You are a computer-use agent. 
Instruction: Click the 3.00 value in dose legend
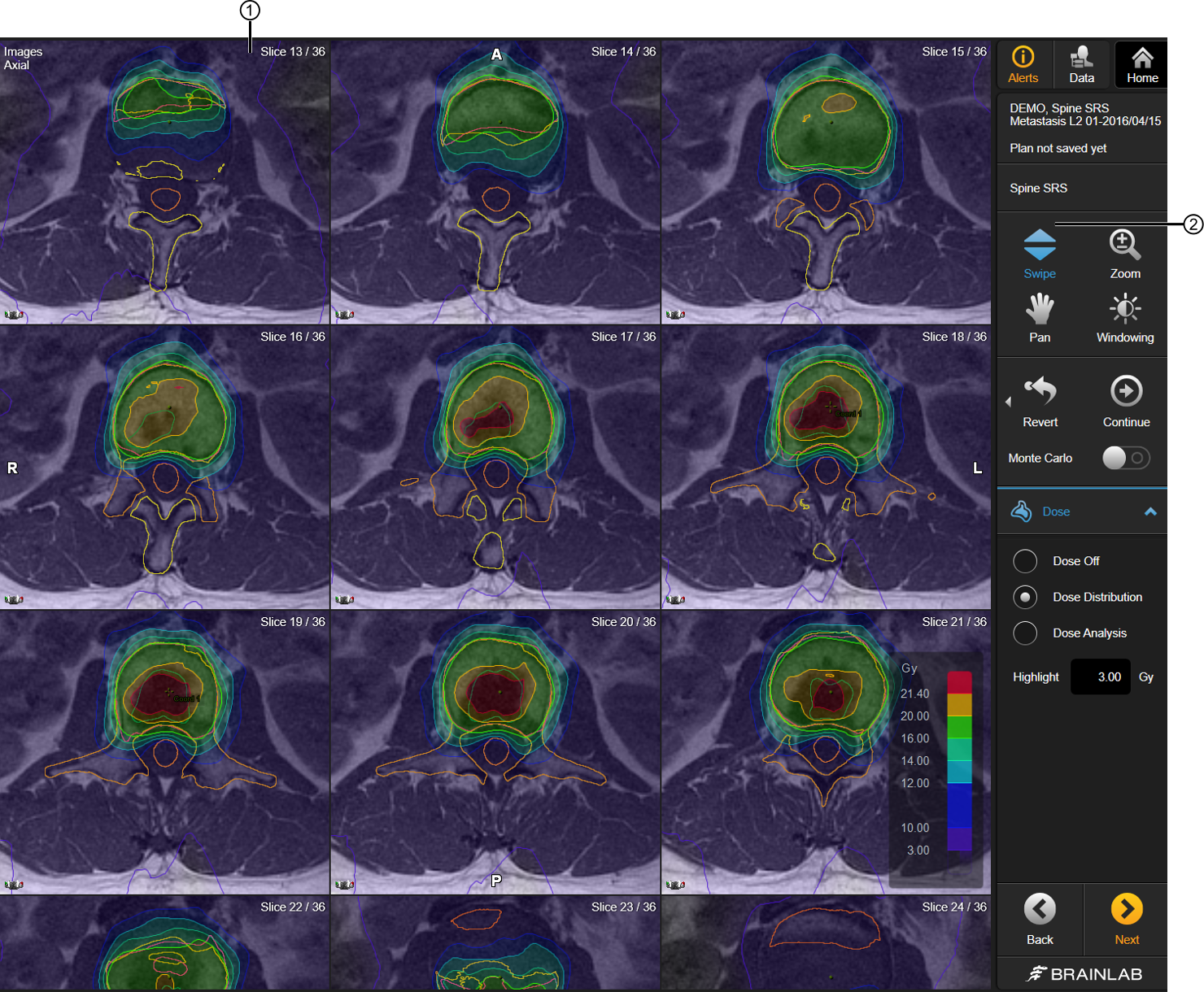point(918,851)
